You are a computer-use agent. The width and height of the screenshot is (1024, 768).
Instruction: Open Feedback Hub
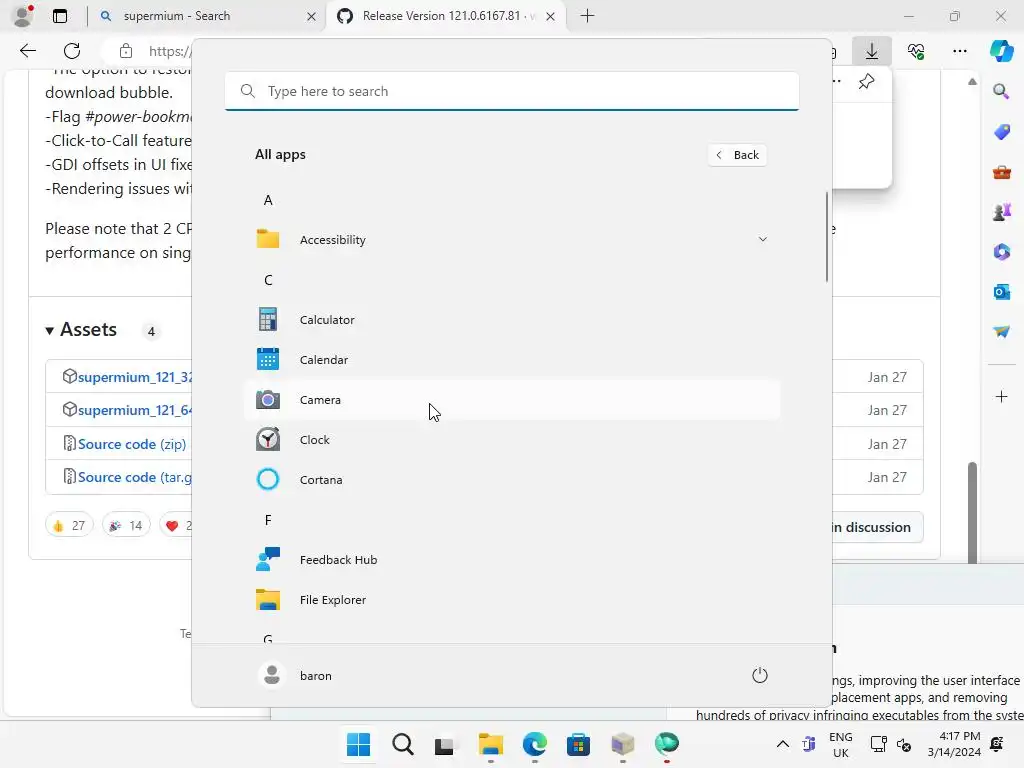click(511, 560)
